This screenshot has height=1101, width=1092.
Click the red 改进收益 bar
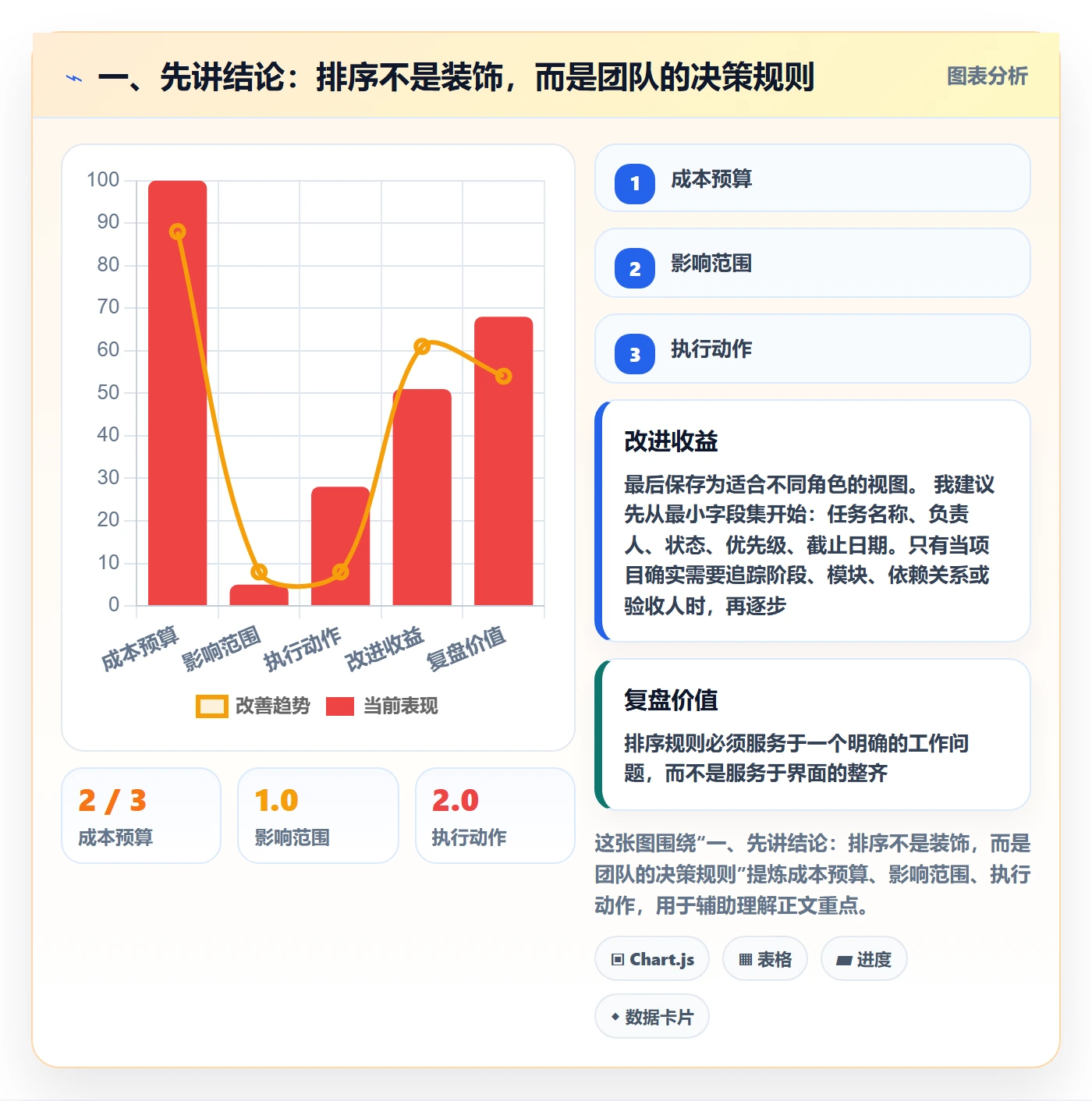pyautogui.click(x=422, y=497)
